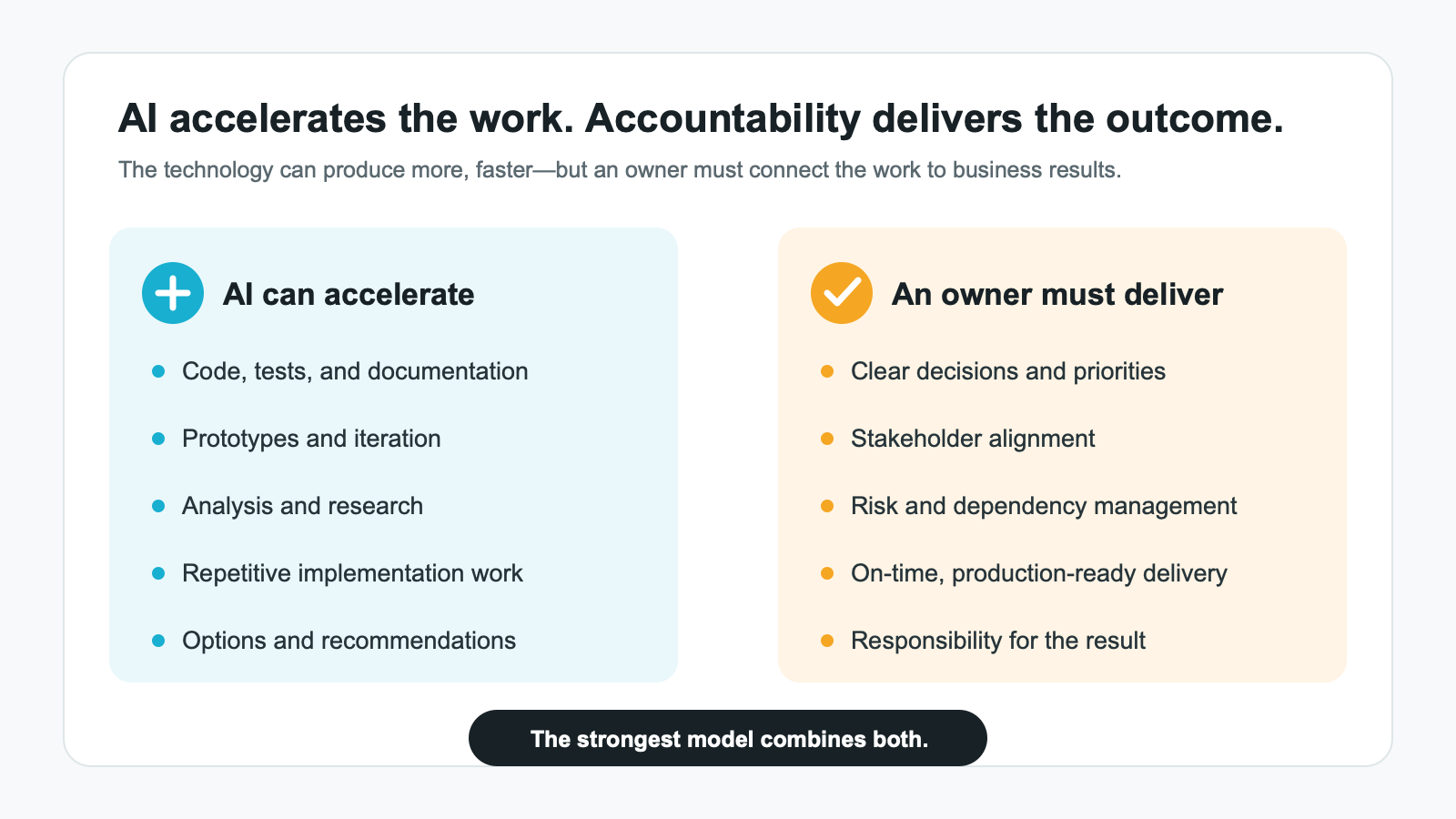Screen dimensions: 1456x819
Task: Select "Risk and dependency management" item
Action: click(1044, 506)
